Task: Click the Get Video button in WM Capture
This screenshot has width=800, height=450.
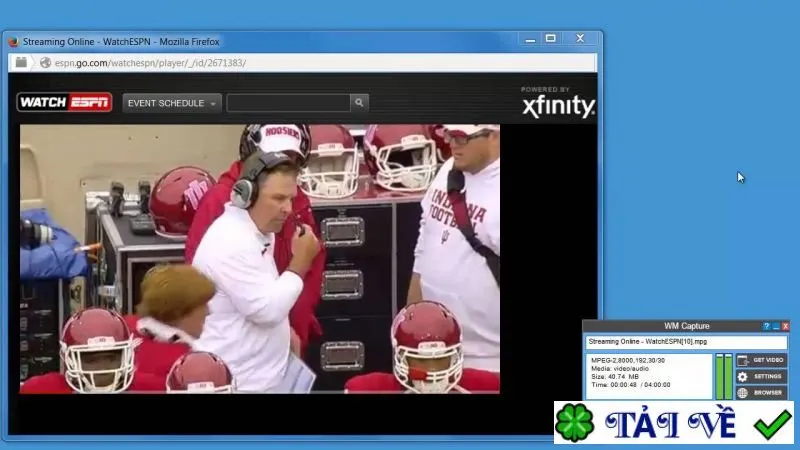Action: point(761,360)
